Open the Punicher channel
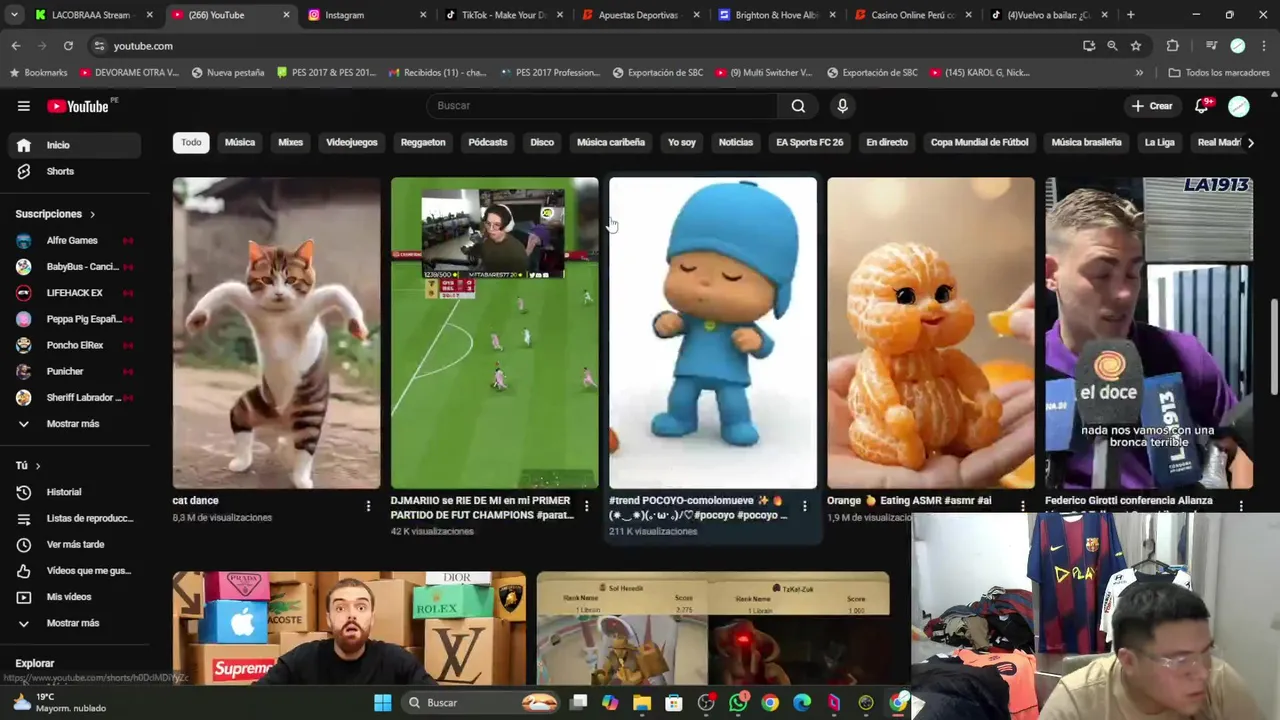This screenshot has width=1280, height=720. 76,371
